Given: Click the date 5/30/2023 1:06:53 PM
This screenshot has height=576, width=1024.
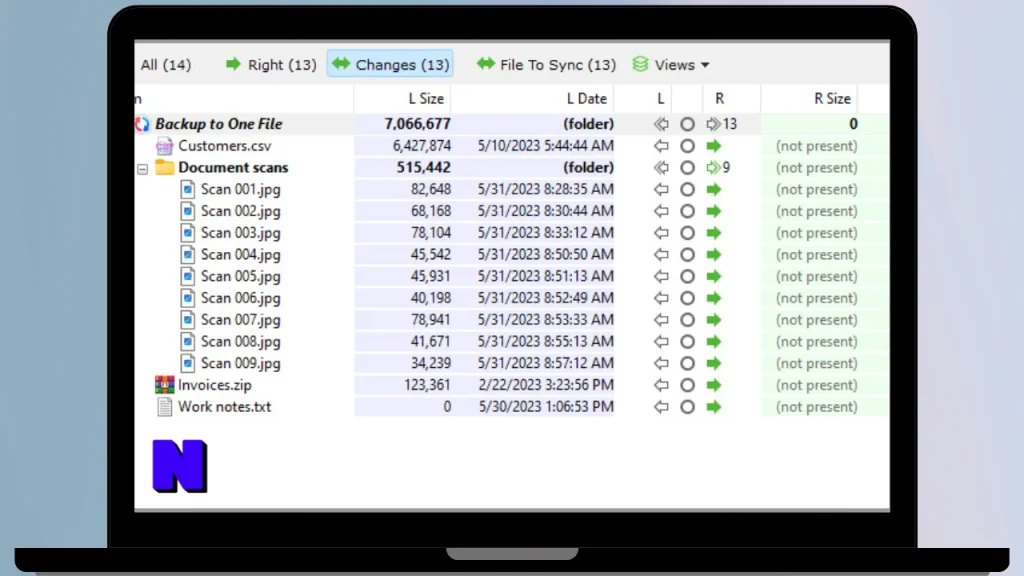Looking at the screenshot, I should (546, 407).
